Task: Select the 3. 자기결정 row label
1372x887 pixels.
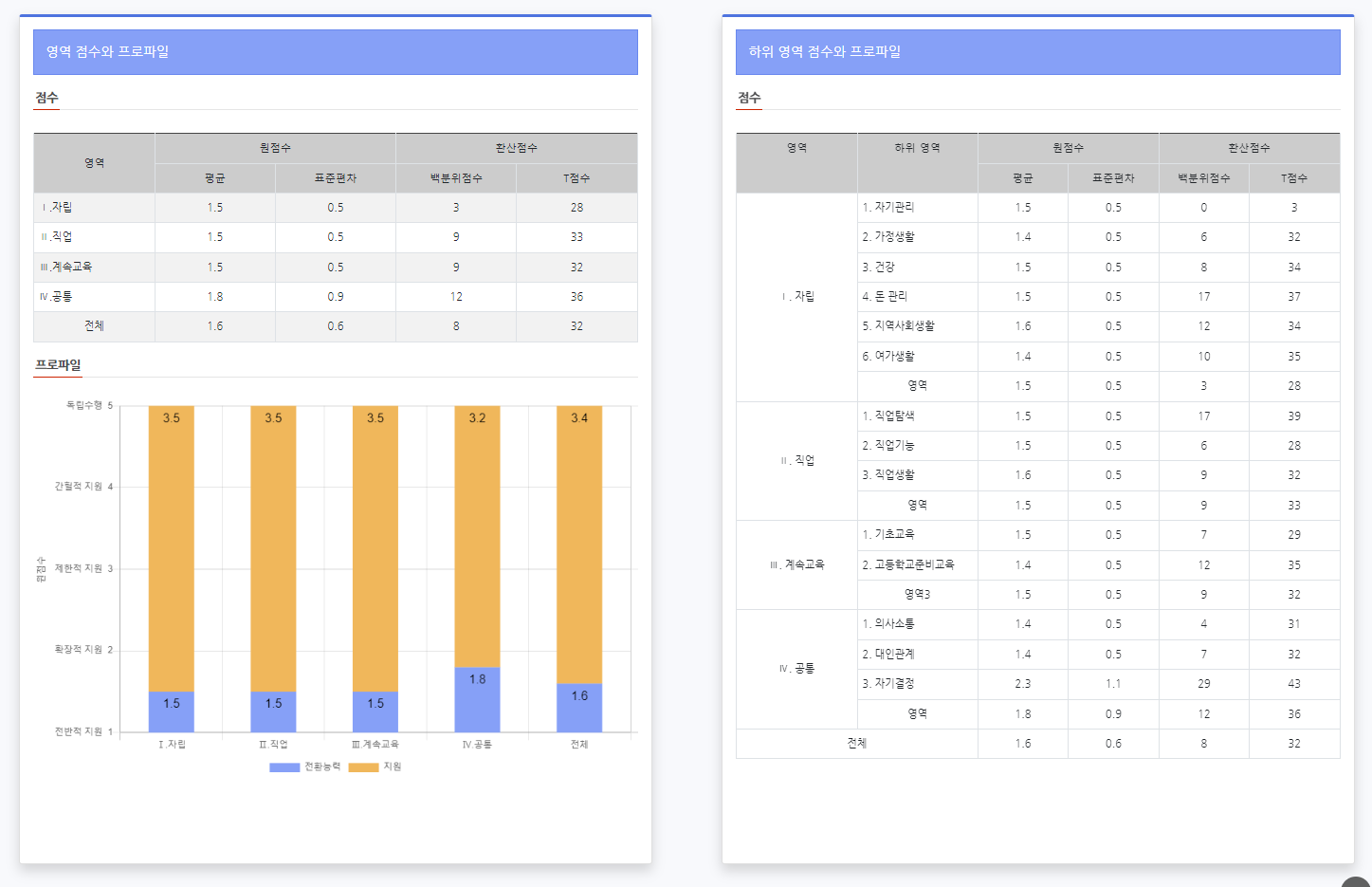Action: click(x=888, y=684)
